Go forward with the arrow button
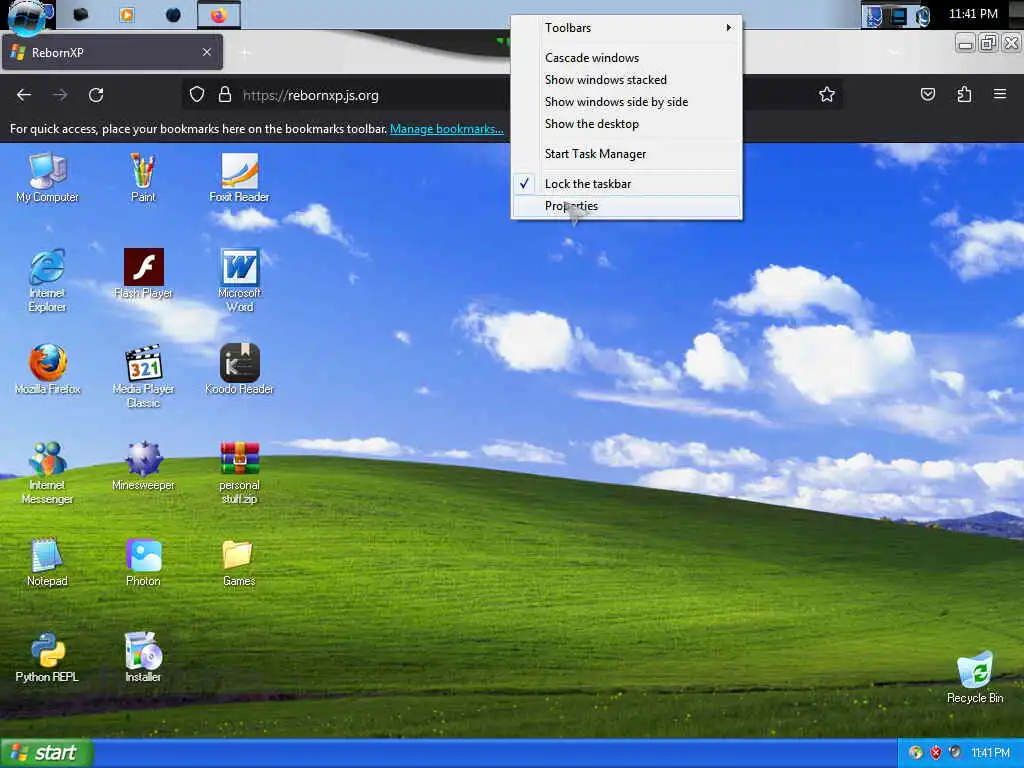 [60, 95]
